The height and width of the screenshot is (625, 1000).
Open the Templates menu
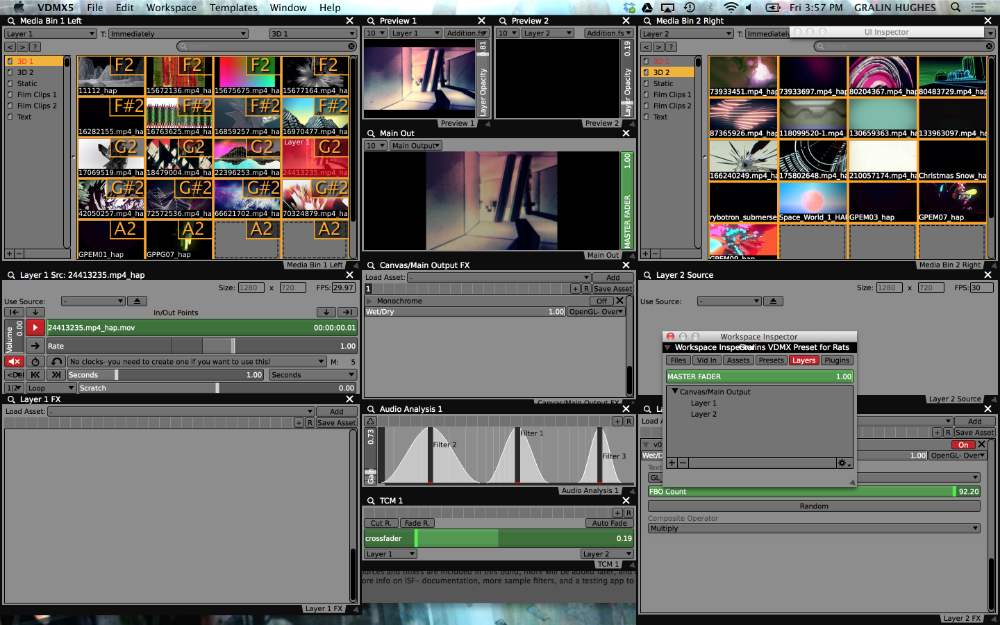click(x=233, y=8)
